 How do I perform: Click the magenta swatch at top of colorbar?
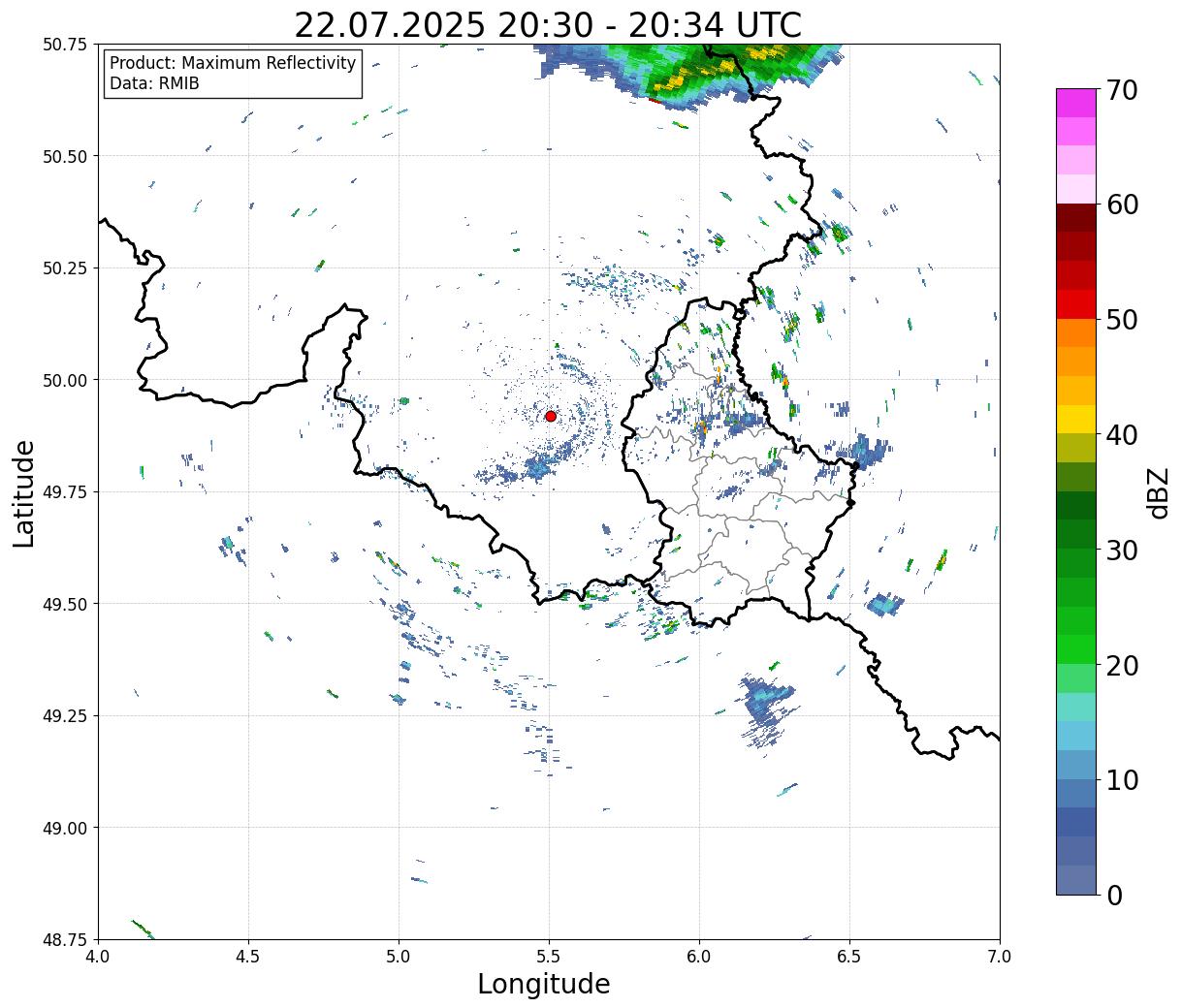tap(1076, 103)
